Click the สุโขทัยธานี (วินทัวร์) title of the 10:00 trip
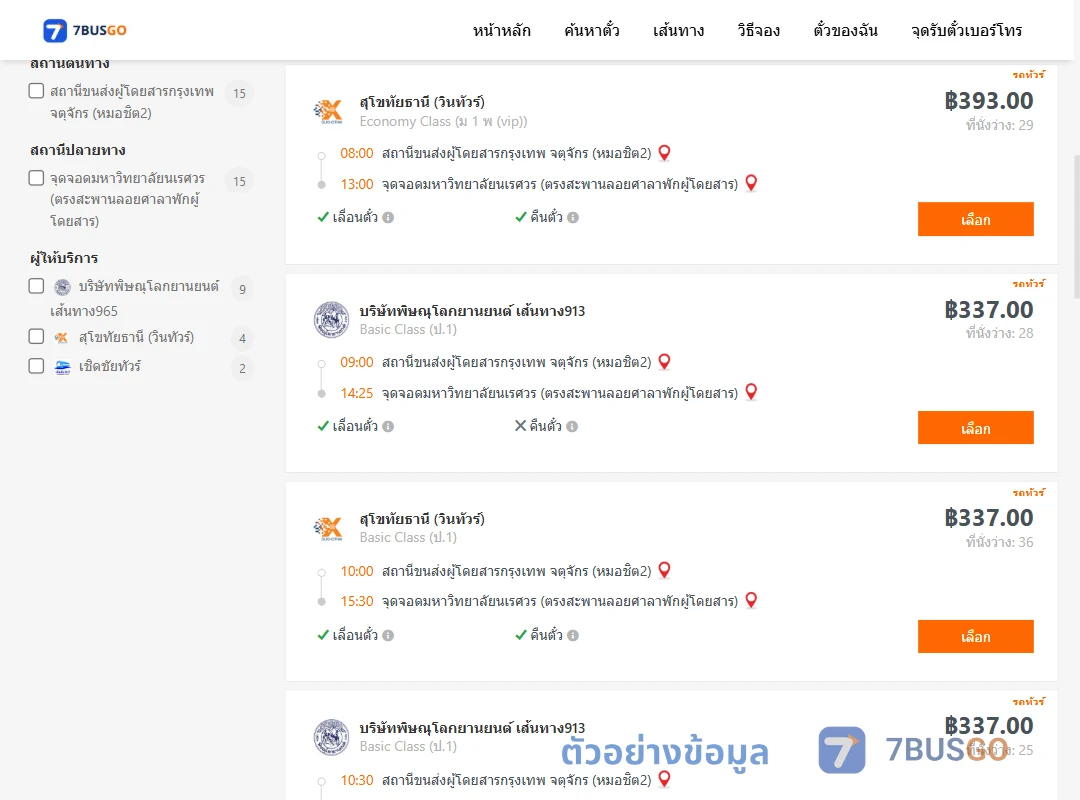This screenshot has width=1080, height=800. pos(422,519)
